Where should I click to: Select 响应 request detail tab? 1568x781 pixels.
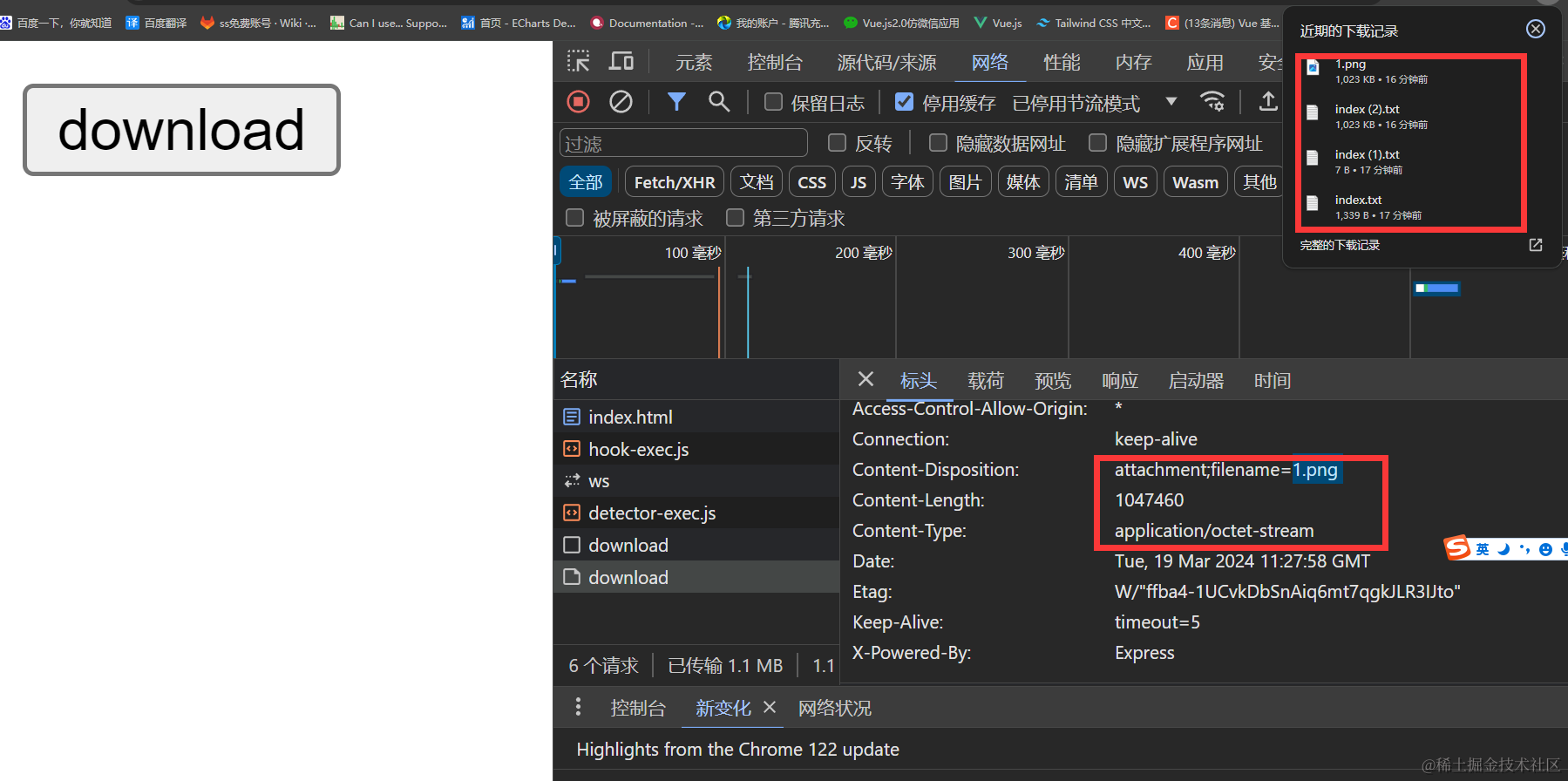[1120, 380]
